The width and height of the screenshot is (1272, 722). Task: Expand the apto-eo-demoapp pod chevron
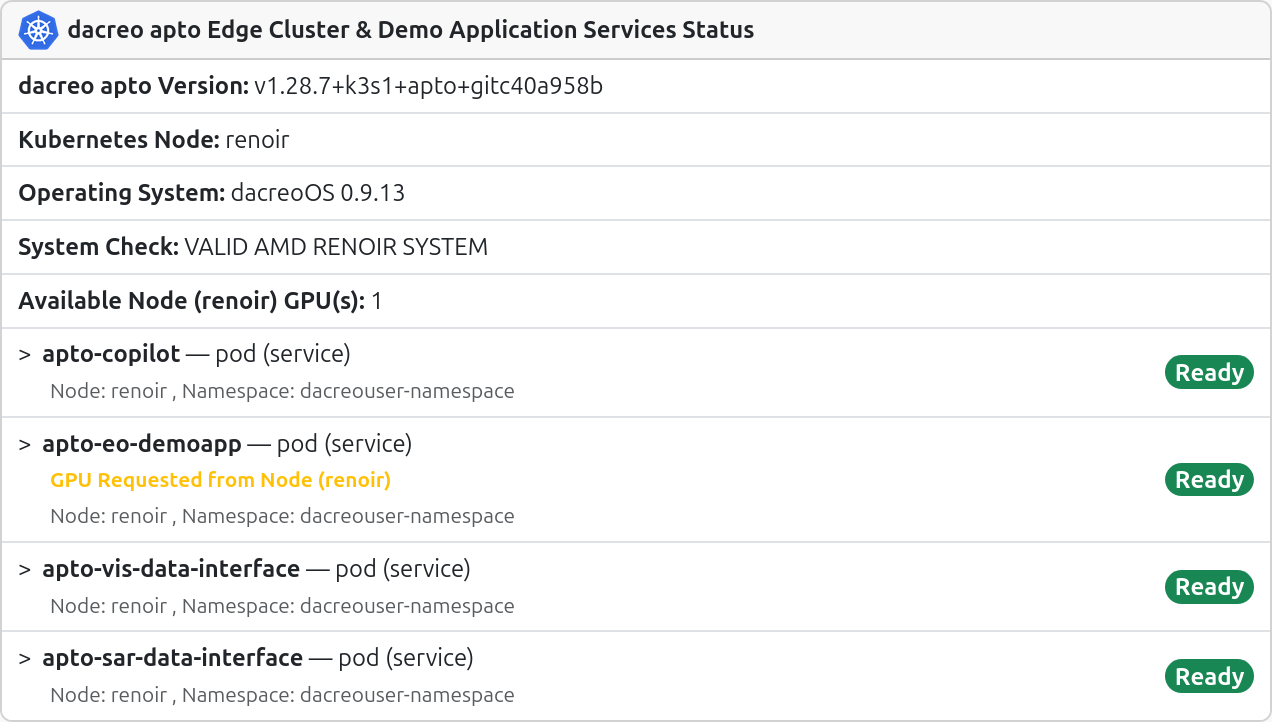[x=25, y=444]
